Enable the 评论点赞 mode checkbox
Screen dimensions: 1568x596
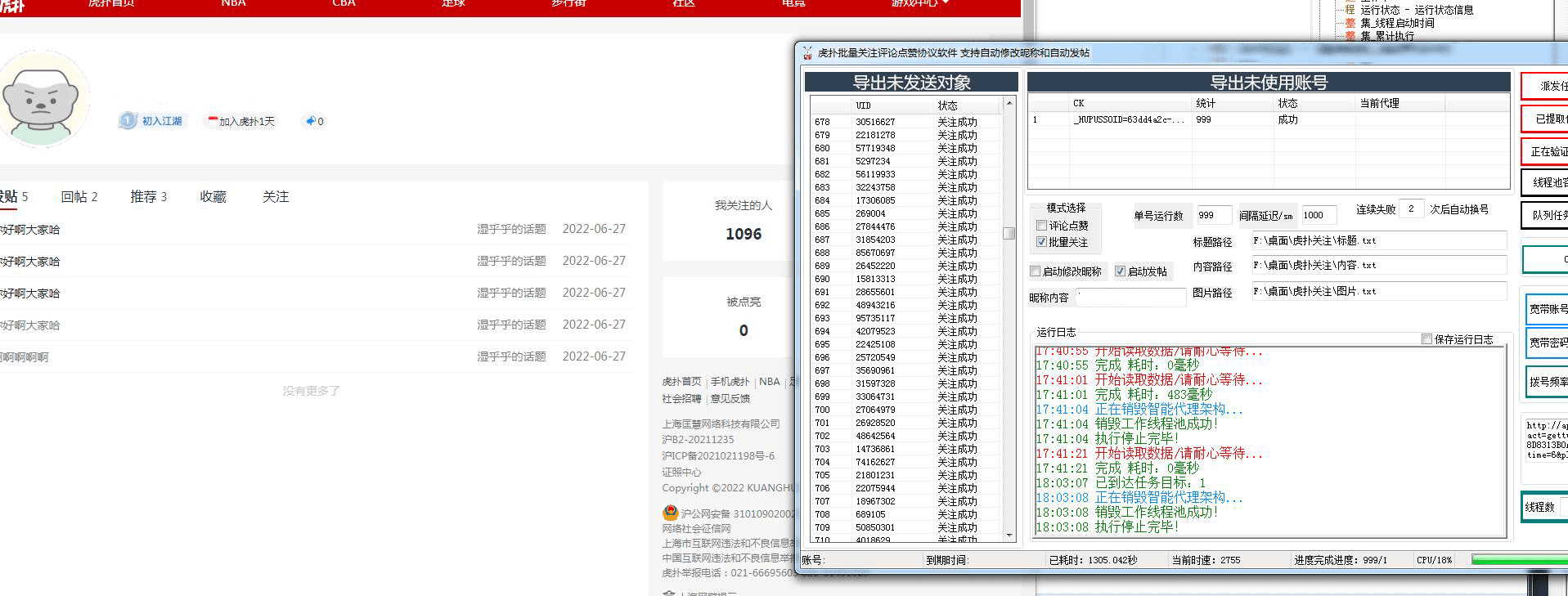(x=1041, y=225)
